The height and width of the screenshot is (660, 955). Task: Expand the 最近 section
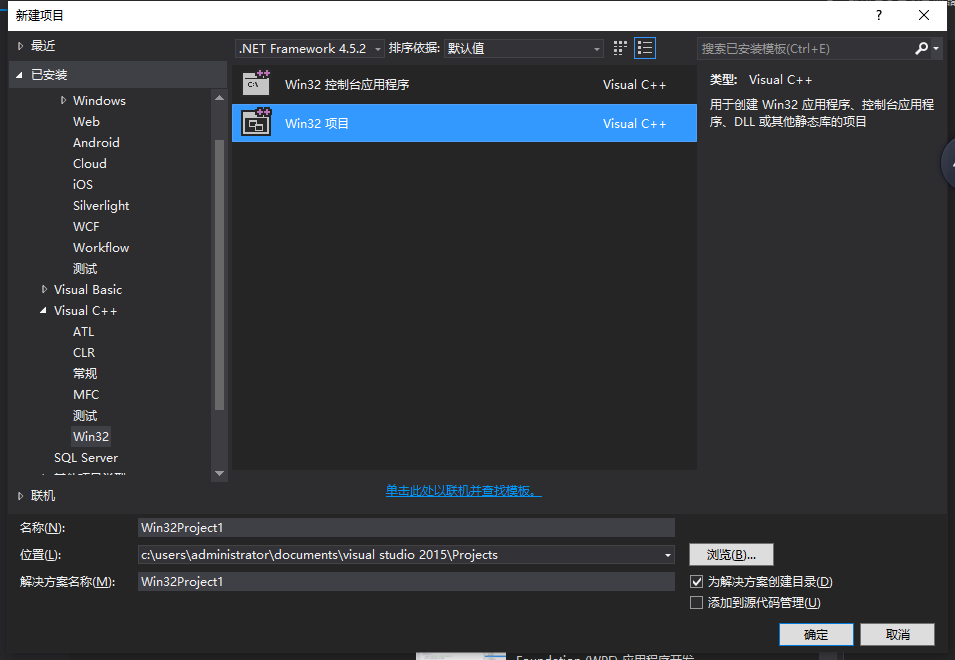click(x=20, y=46)
